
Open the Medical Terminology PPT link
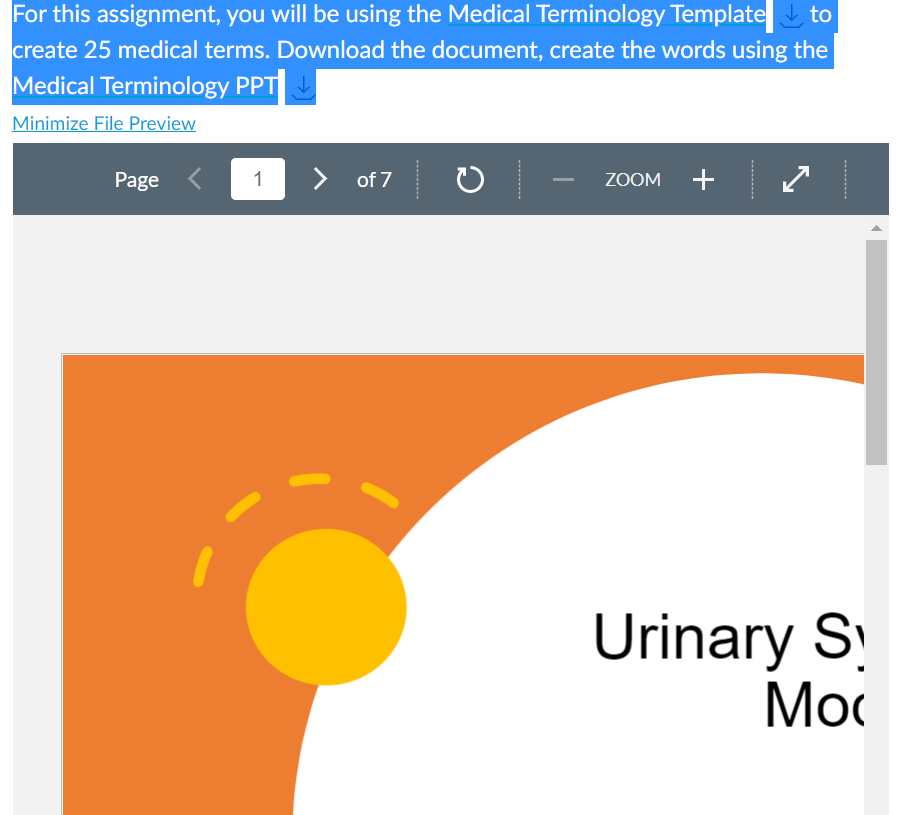pos(145,86)
